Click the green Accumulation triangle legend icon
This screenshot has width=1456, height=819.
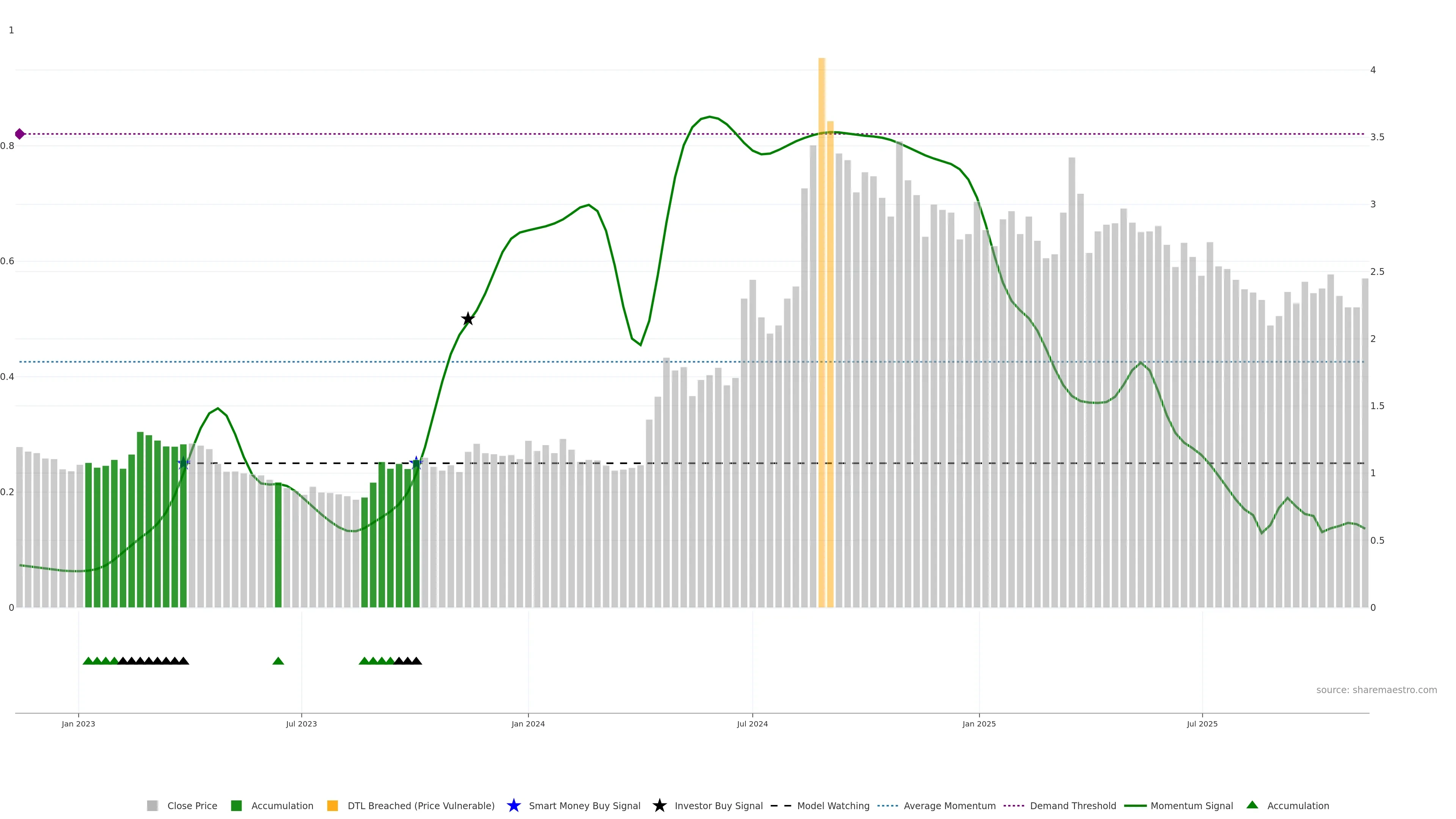coord(1252,805)
